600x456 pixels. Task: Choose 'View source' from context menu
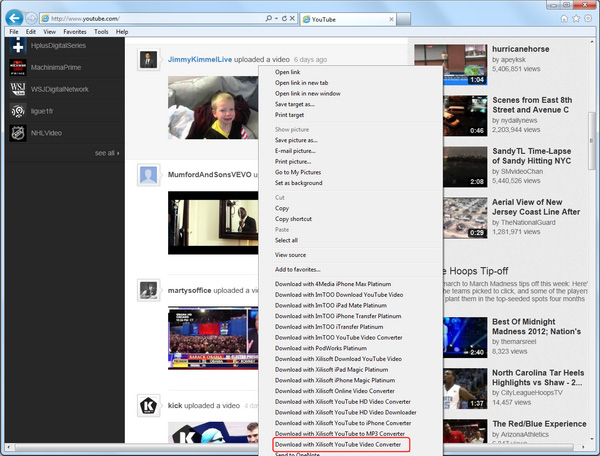point(290,255)
